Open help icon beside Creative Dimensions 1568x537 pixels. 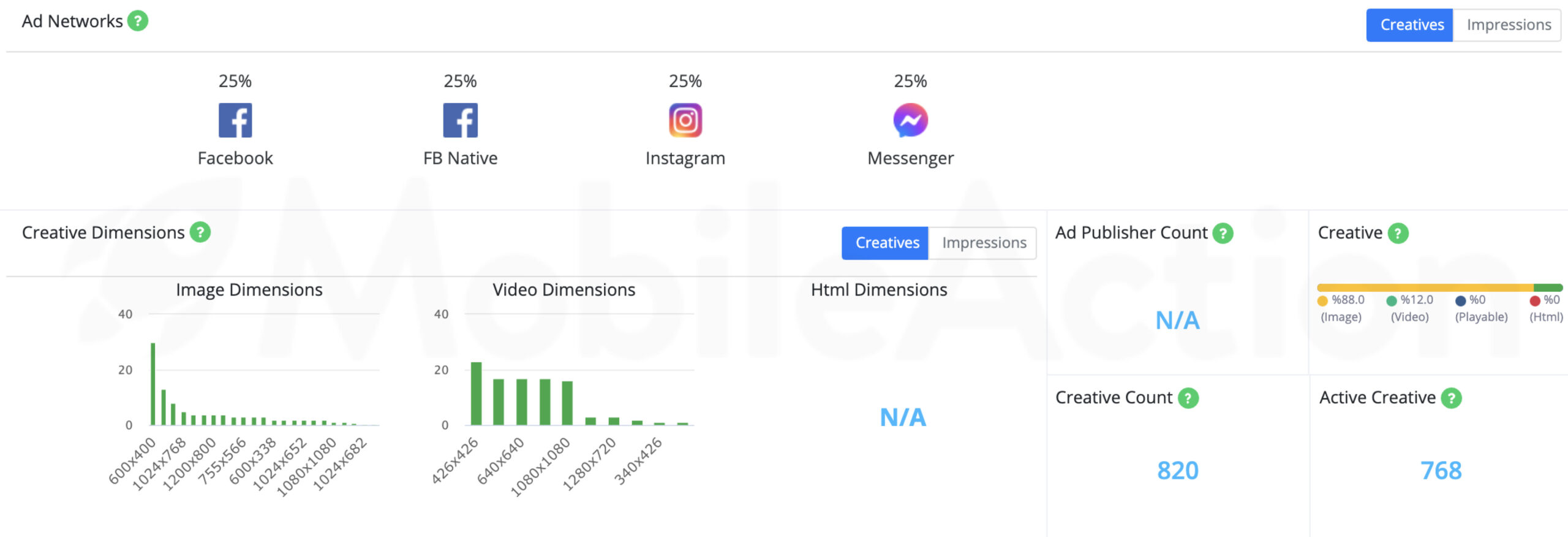click(200, 232)
